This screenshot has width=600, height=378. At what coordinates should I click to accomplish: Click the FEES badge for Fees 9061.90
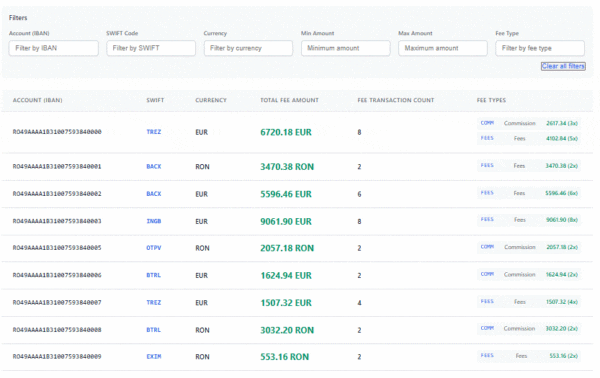(487, 220)
